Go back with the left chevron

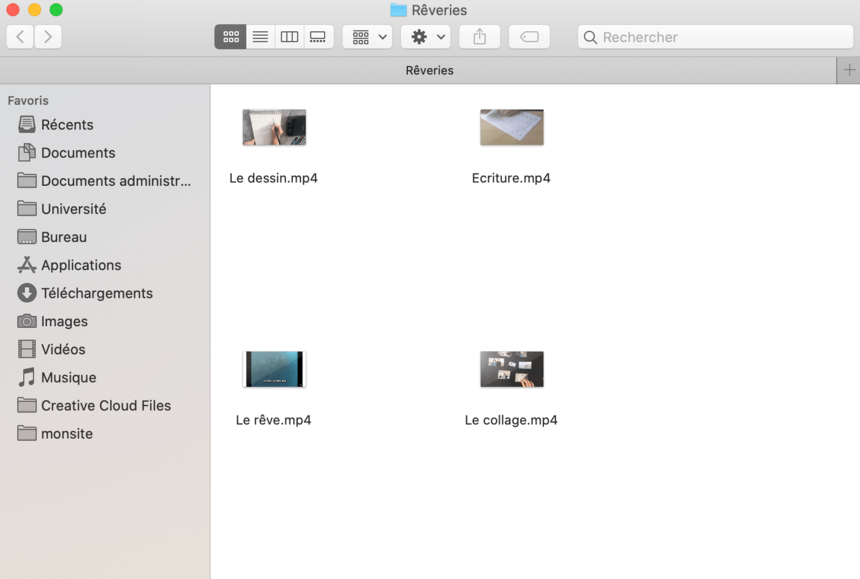[20, 37]
